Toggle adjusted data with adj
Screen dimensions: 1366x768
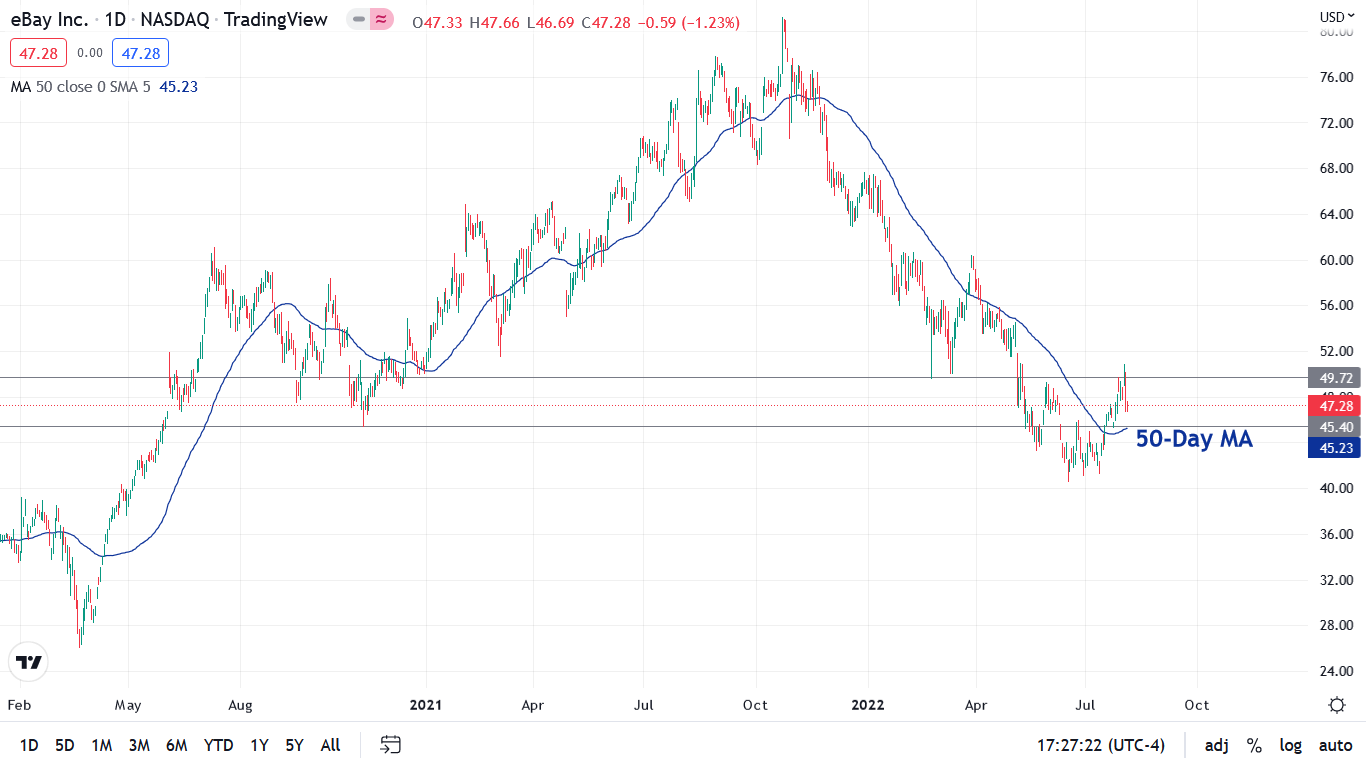click(x=1216, y=745)
